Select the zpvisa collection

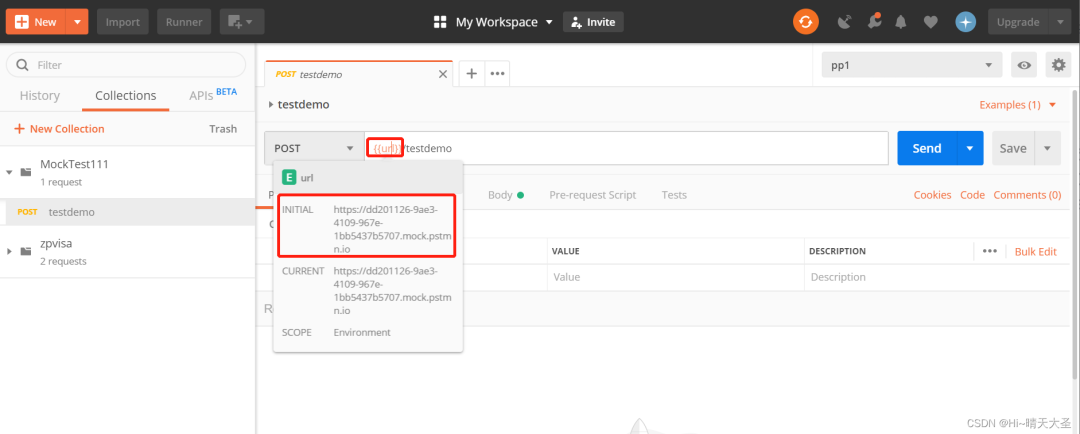pos(56,244)
